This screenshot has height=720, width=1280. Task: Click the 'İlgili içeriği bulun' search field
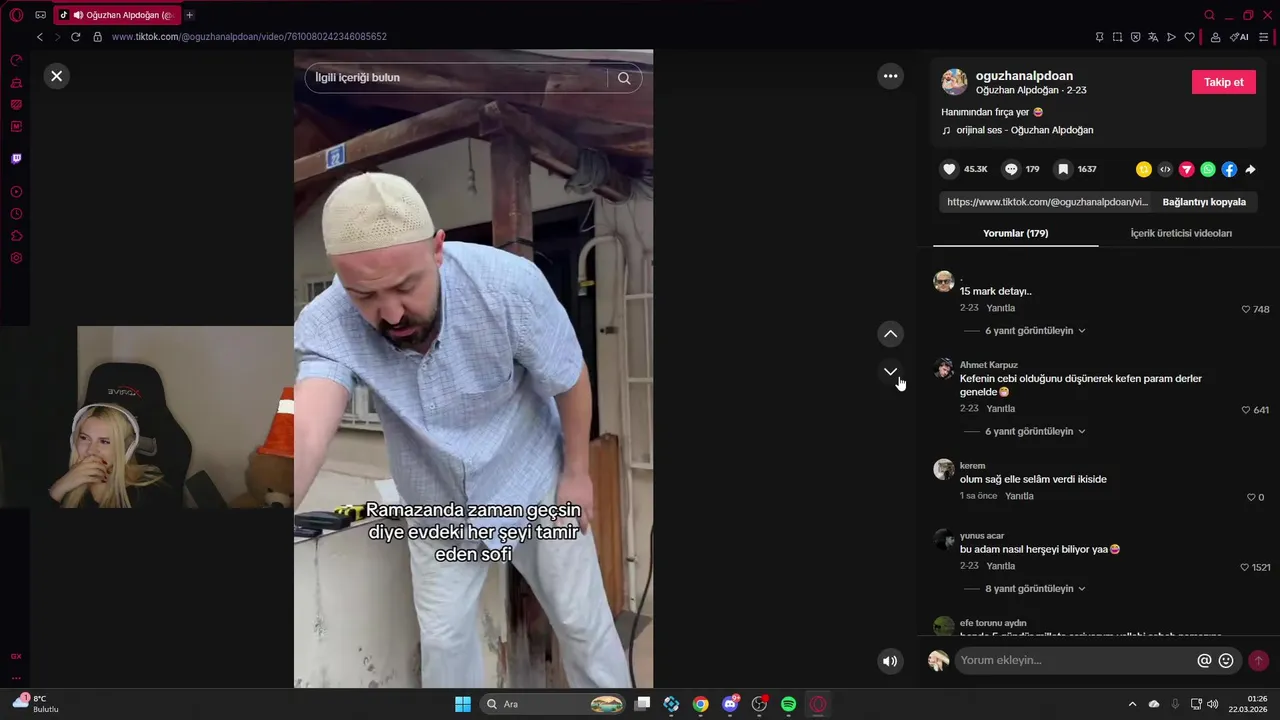pyautogui.click(x=458, y=78)
